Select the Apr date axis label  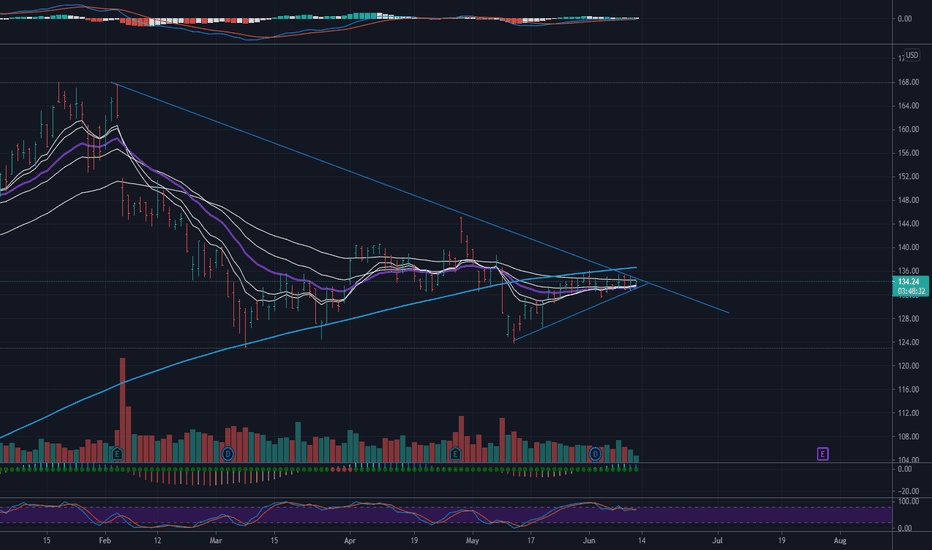(x=350, y=540)
